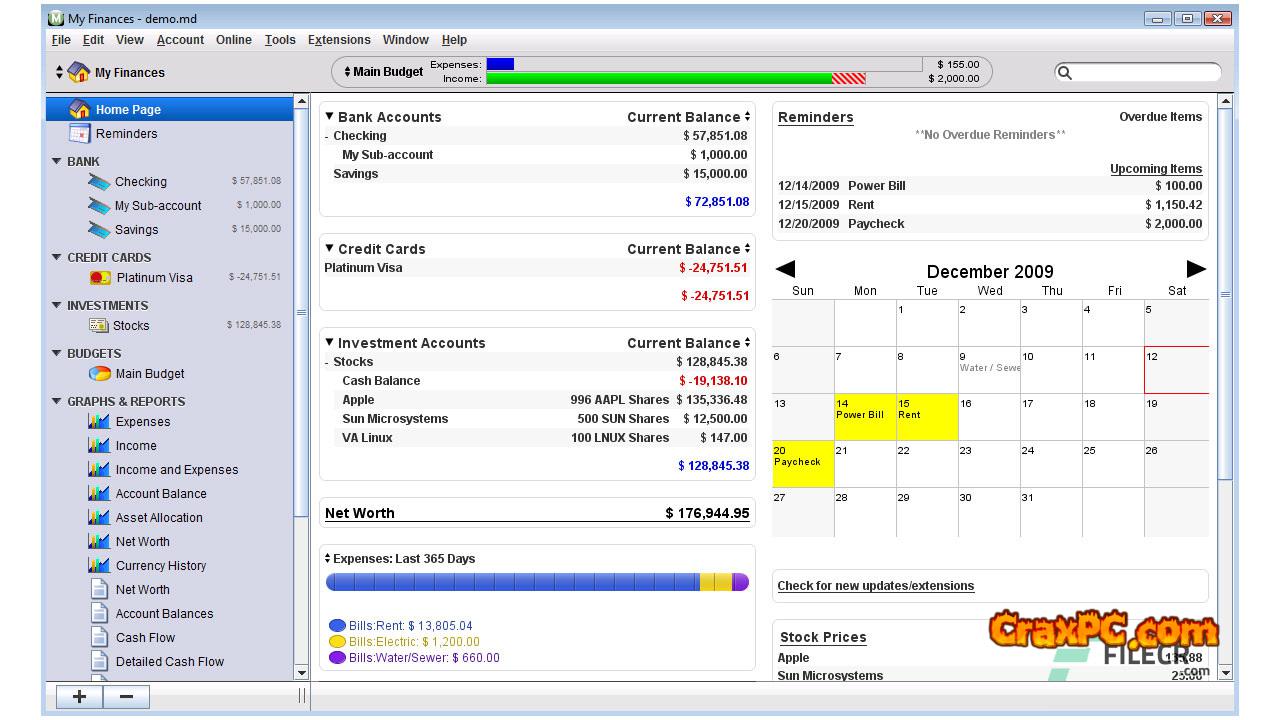The height and width of the screenshot is (720, 1280).
Task: Select the Main Budget pie icon
Action: [x=100, y=374]
